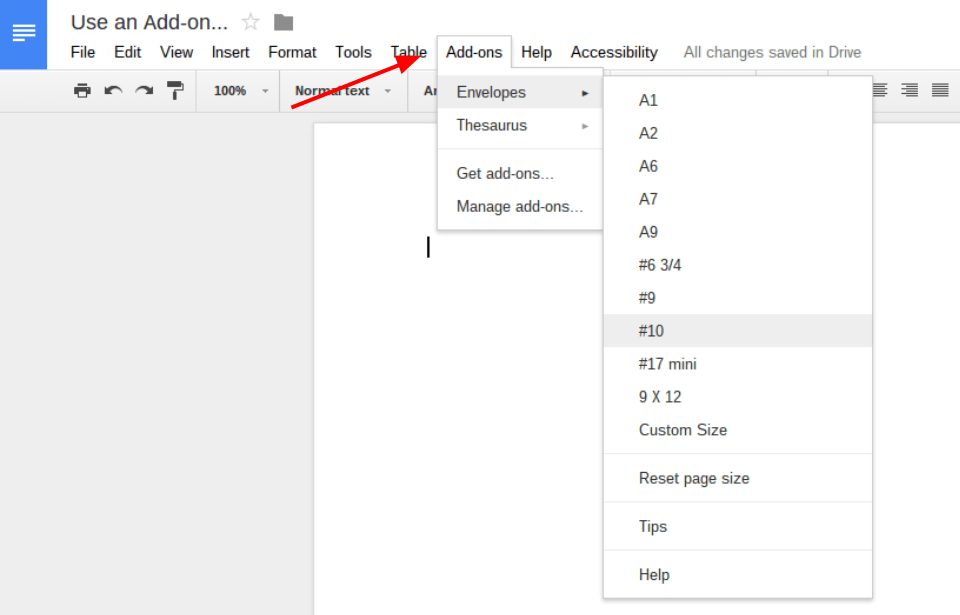Select the Paint format tool

click(x=175, y=90)
